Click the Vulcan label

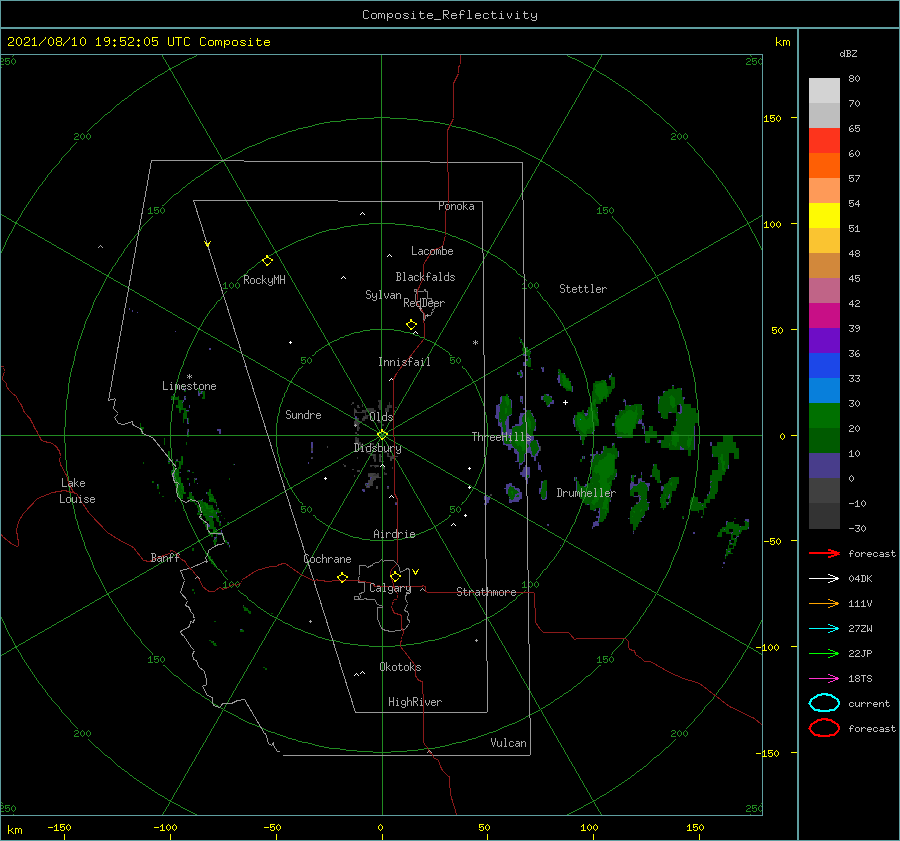pos(509,743)
